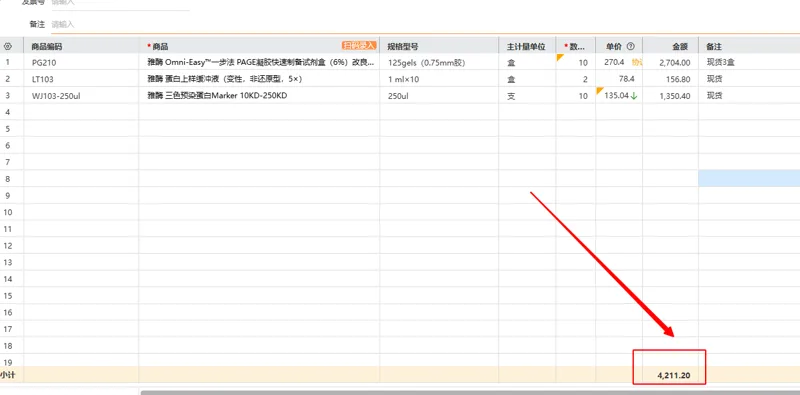Click spec cell 125gels (0.75mm胶)

(439, 62)
